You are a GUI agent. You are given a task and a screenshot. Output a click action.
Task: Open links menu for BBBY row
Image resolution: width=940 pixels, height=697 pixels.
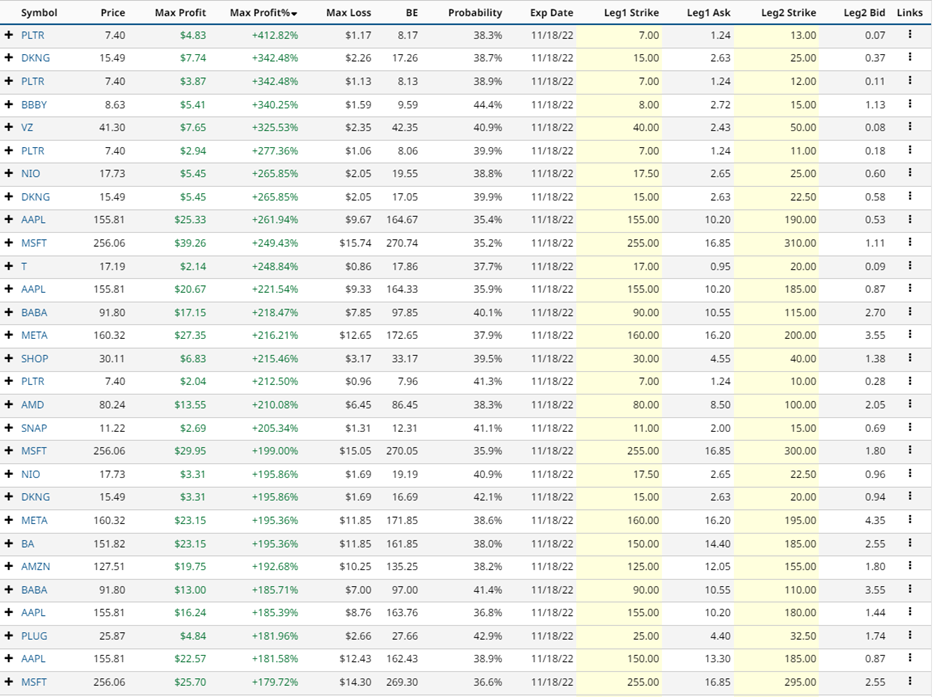(909, 104)
